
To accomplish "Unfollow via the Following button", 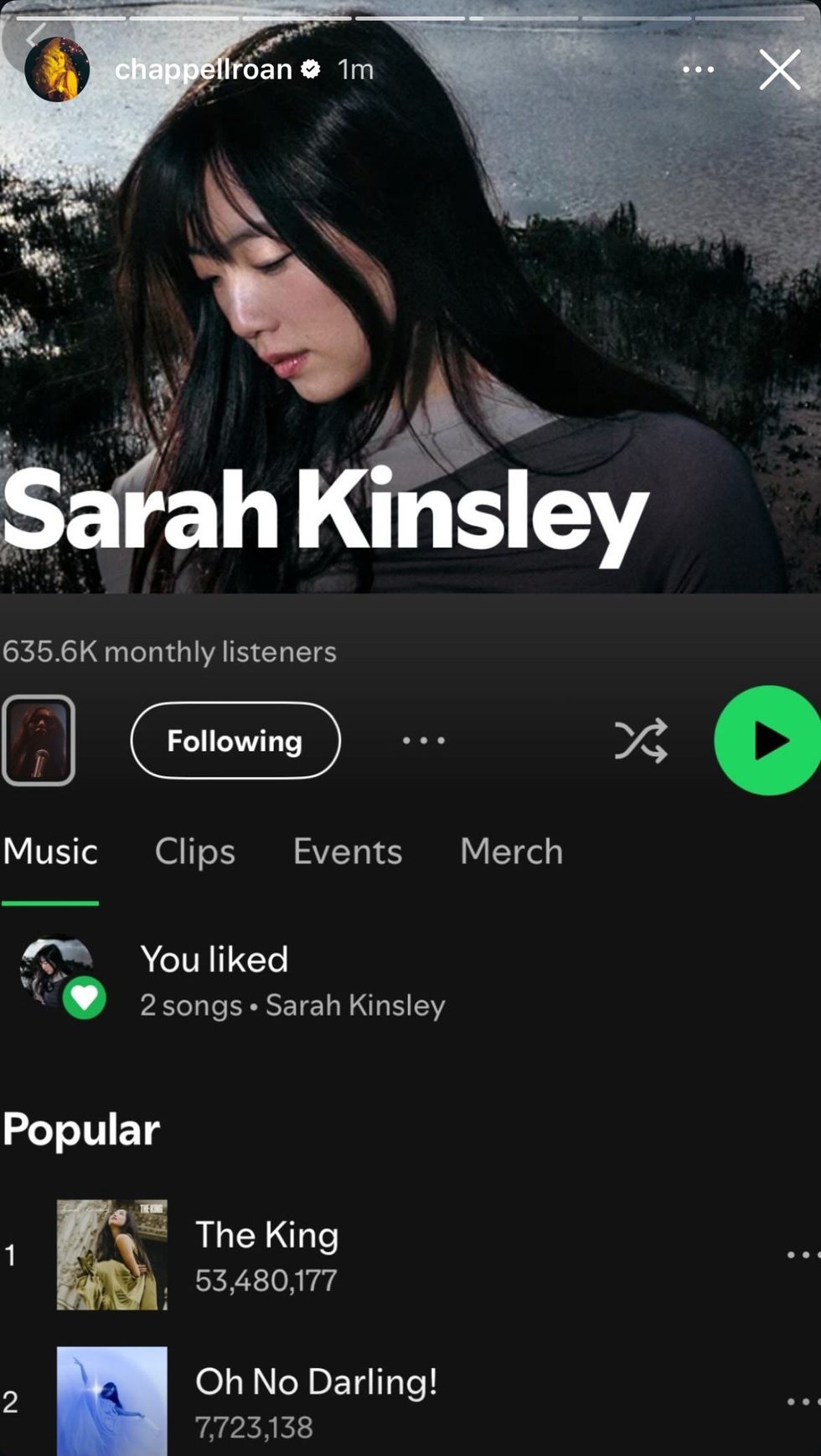I will coord(235,740).
